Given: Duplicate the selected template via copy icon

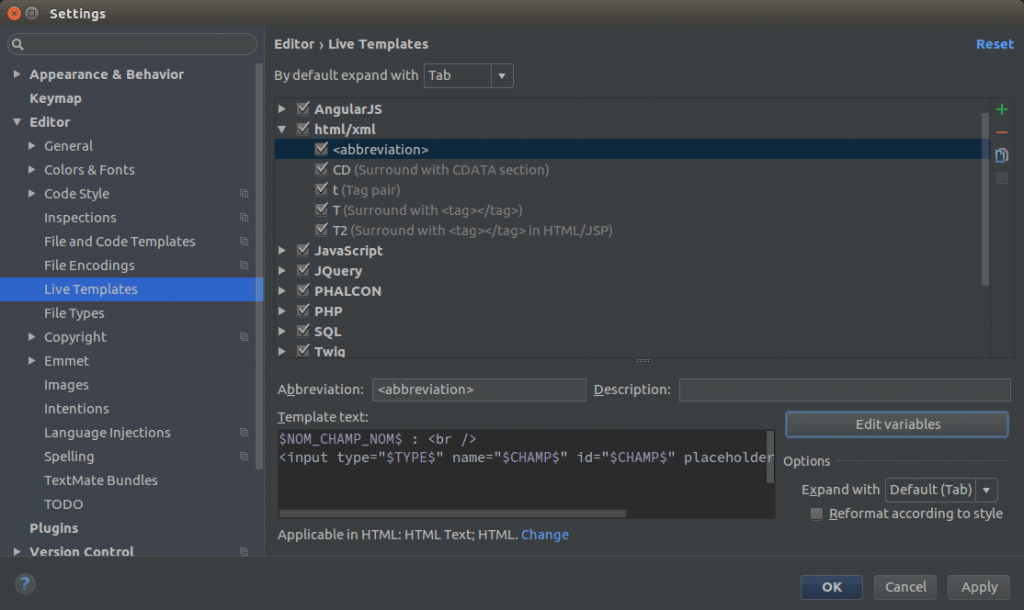Looking at the screenshot, I should [x=1001, y=155].
